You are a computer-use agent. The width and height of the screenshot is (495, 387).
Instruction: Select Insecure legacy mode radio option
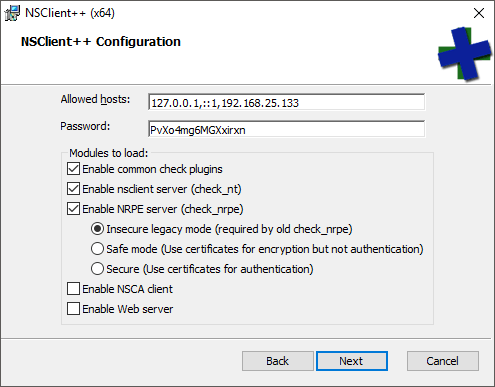(97, 229)
